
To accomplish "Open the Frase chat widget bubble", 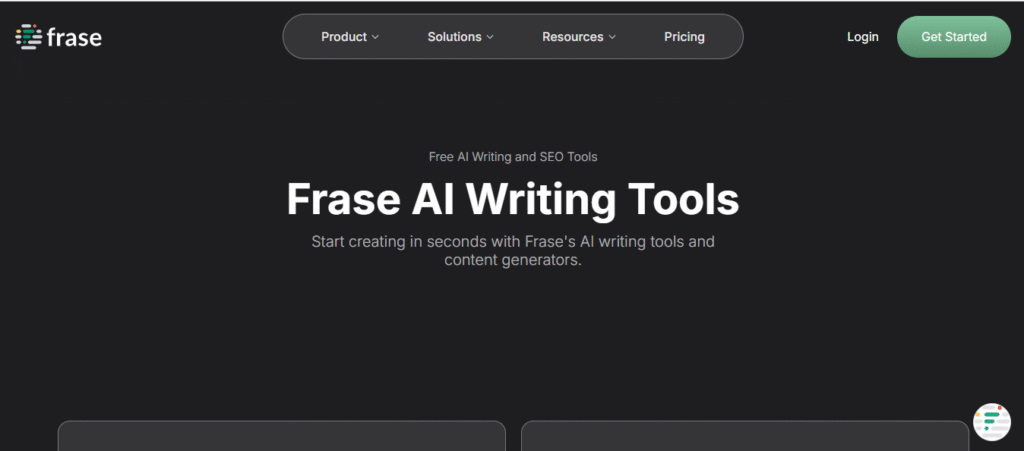I will [991, 421].
